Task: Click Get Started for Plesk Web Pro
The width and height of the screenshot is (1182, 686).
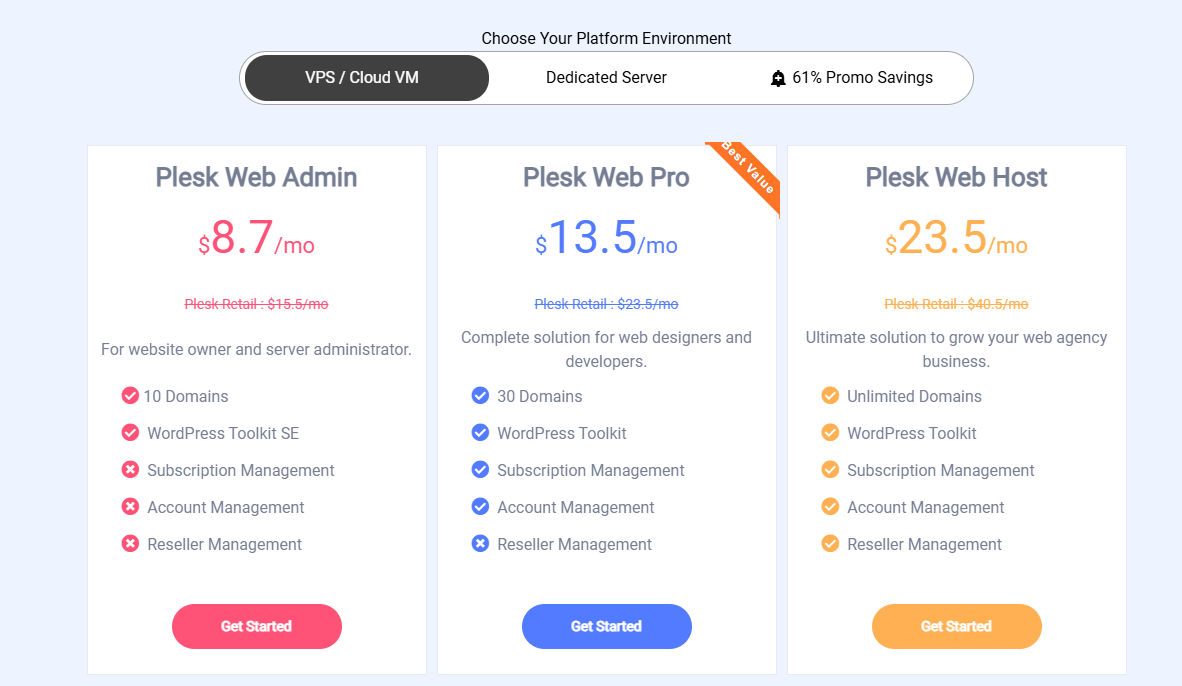Action: [x=606, y=626]
